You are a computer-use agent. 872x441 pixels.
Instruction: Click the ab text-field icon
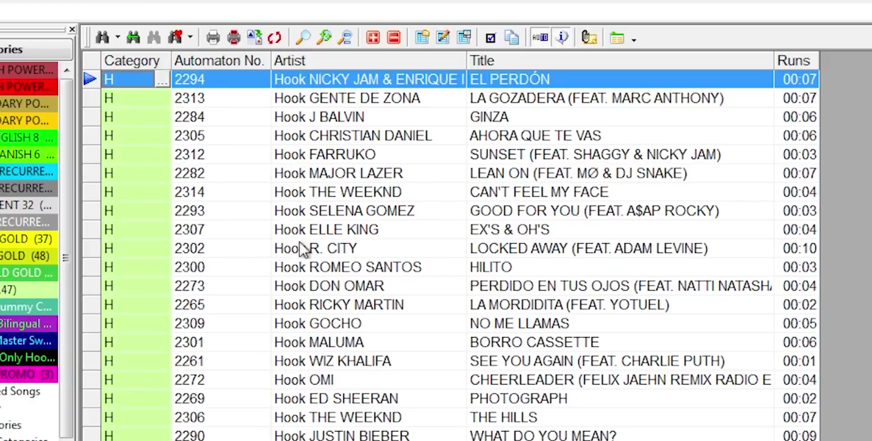541,37
